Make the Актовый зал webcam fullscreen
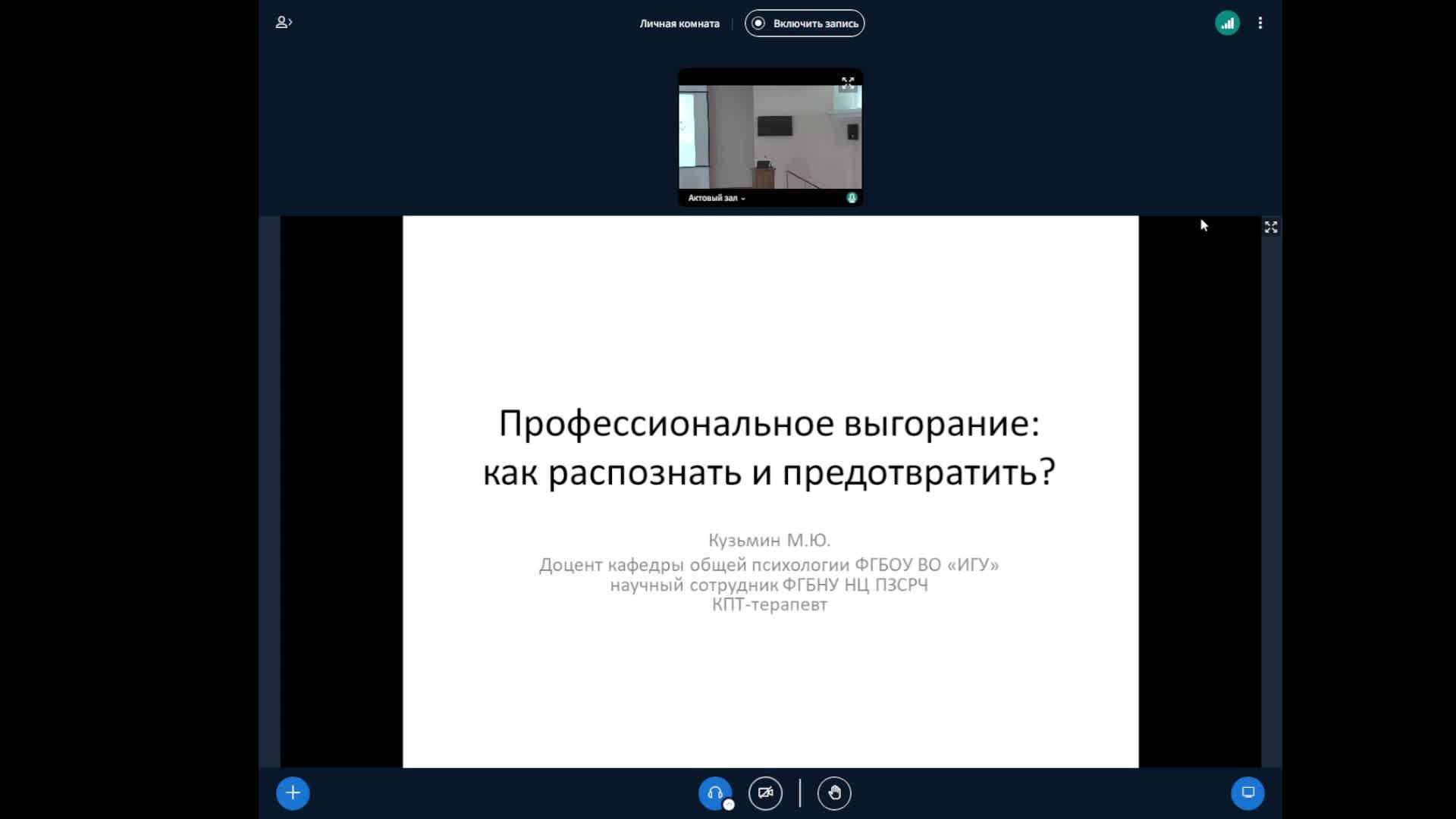This screenshot has width=1456, height=819. pyautogui.click(x=848, y=83)
